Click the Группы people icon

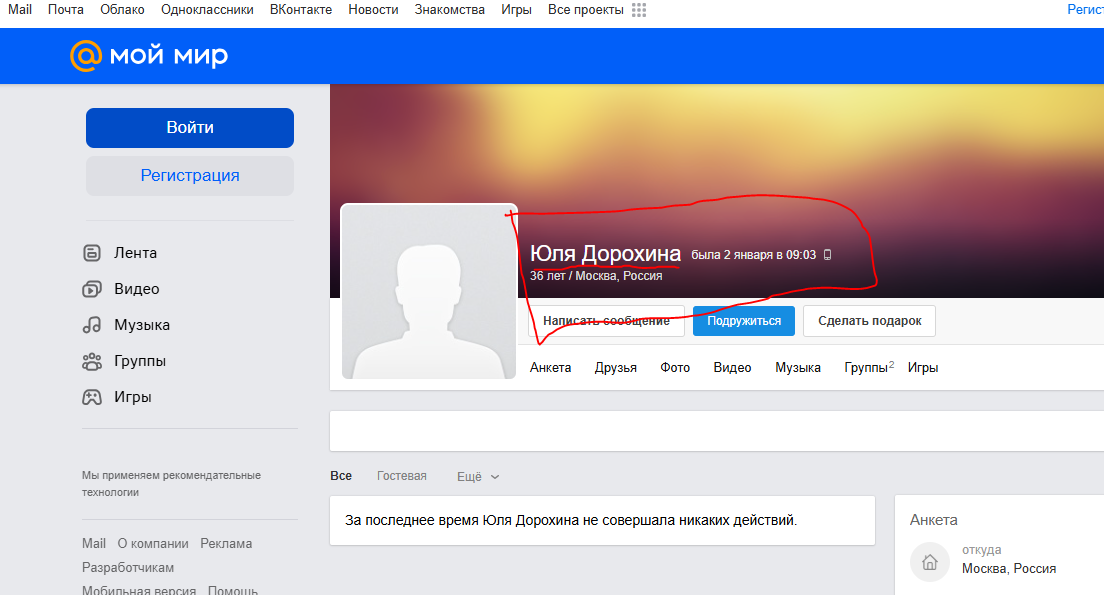click(92, 361)
